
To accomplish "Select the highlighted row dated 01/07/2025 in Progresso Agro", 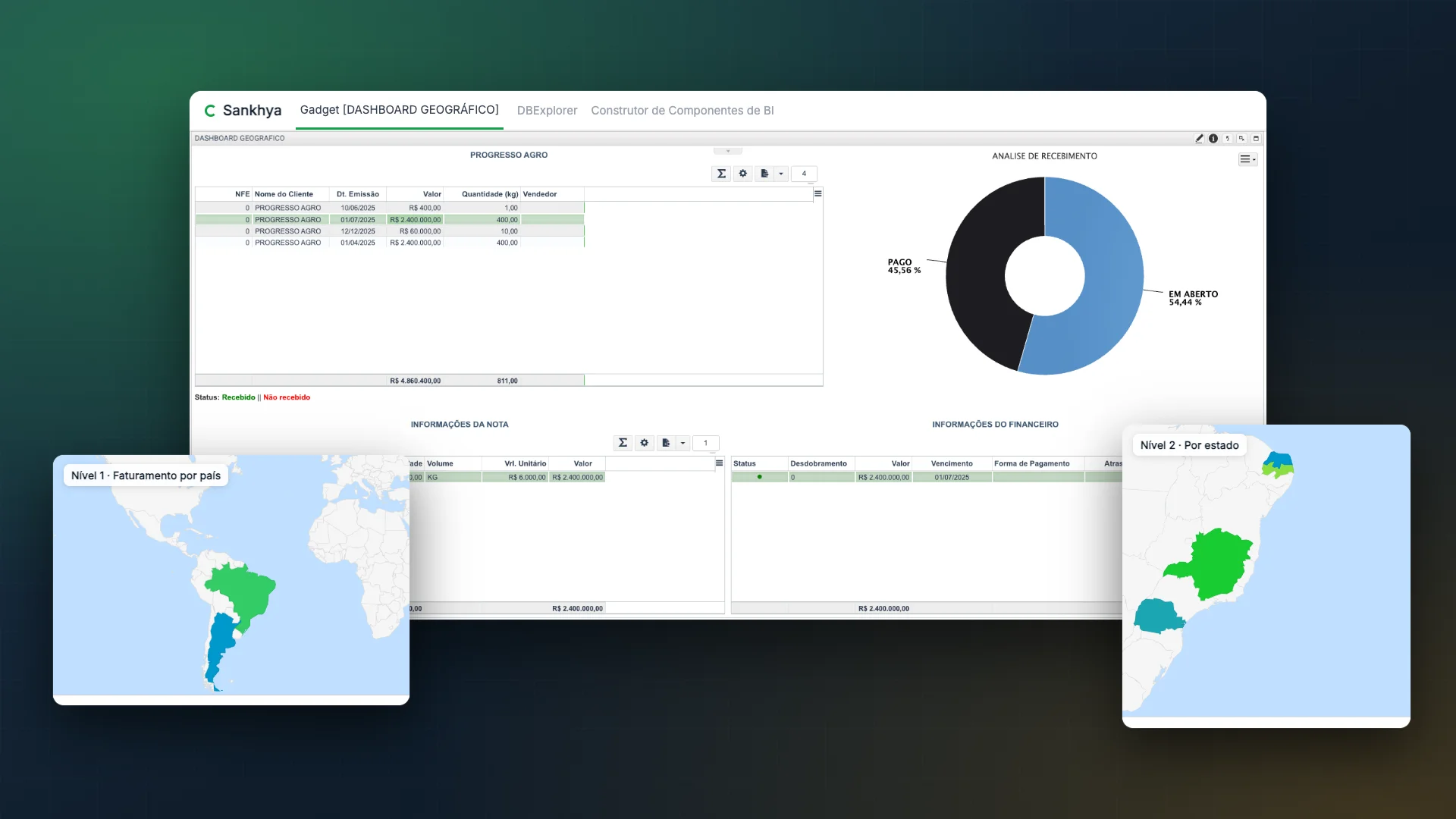I will [x=390, y=220].
